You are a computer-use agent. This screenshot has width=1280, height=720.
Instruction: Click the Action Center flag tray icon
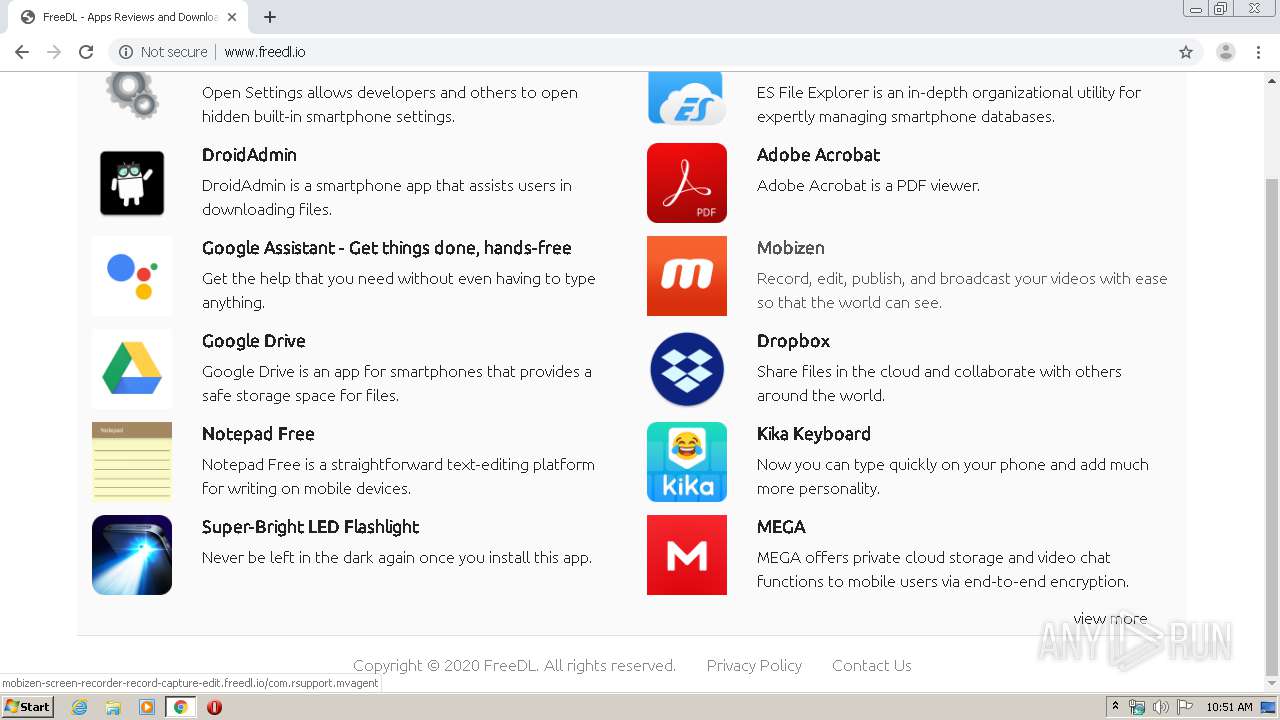[x=1184, y=707]
